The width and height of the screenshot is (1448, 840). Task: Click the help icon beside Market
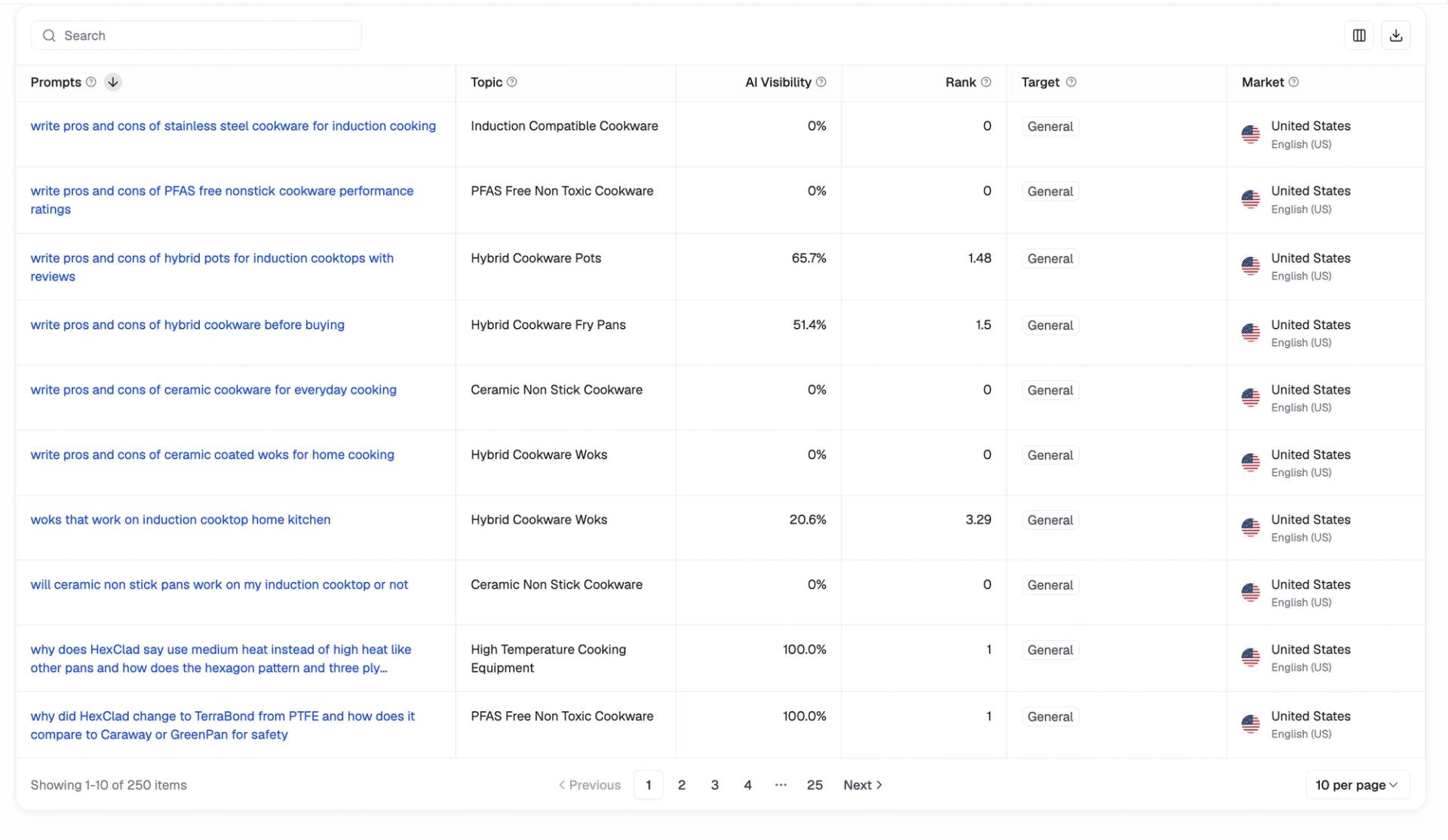point(1293,82)
